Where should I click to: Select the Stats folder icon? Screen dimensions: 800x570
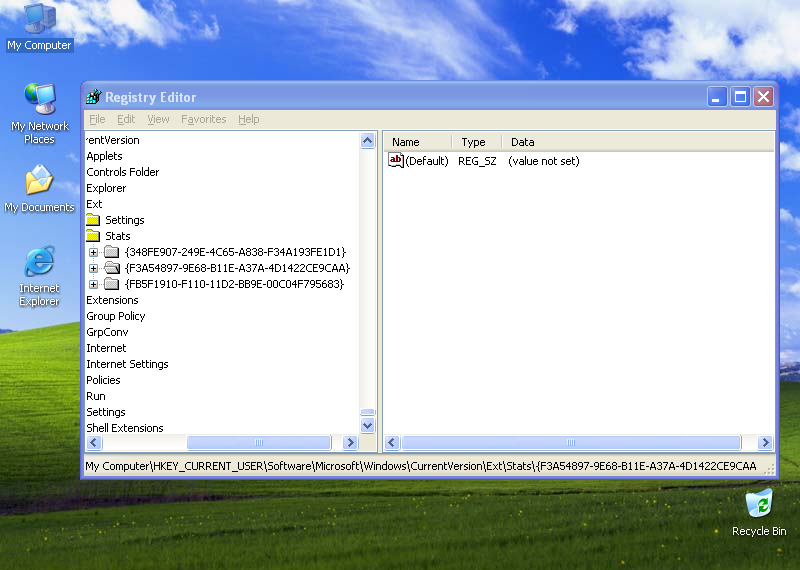pyautogui.click(x=93, y=236)
